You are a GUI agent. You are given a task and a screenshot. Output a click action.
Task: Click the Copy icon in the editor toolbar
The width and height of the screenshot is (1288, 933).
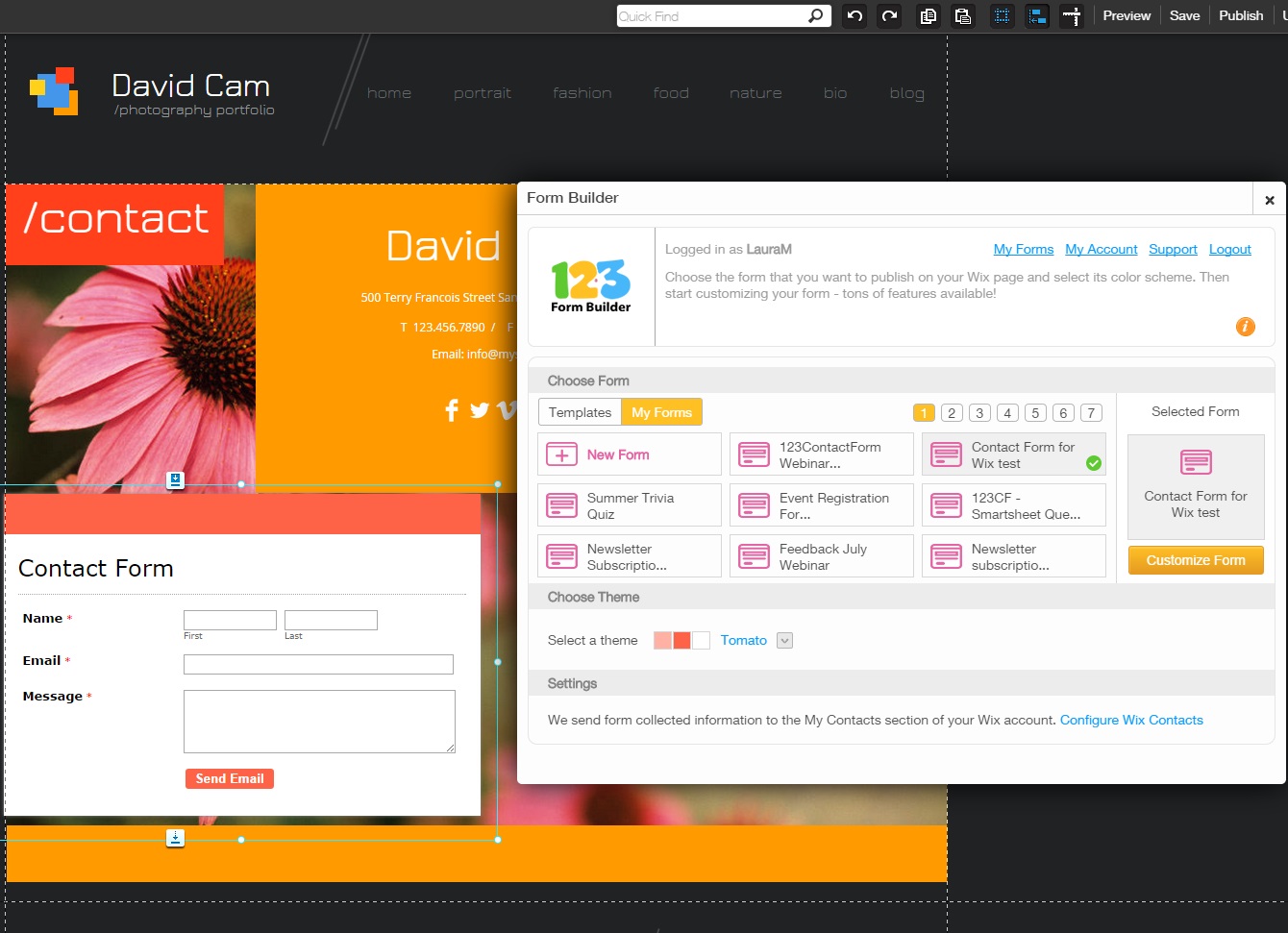pos(928,15)
